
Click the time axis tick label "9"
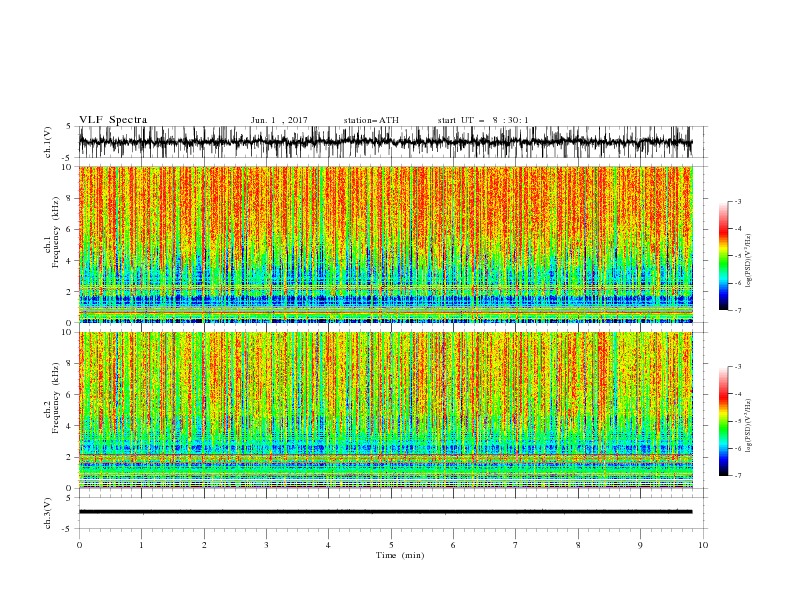(640, 545)
